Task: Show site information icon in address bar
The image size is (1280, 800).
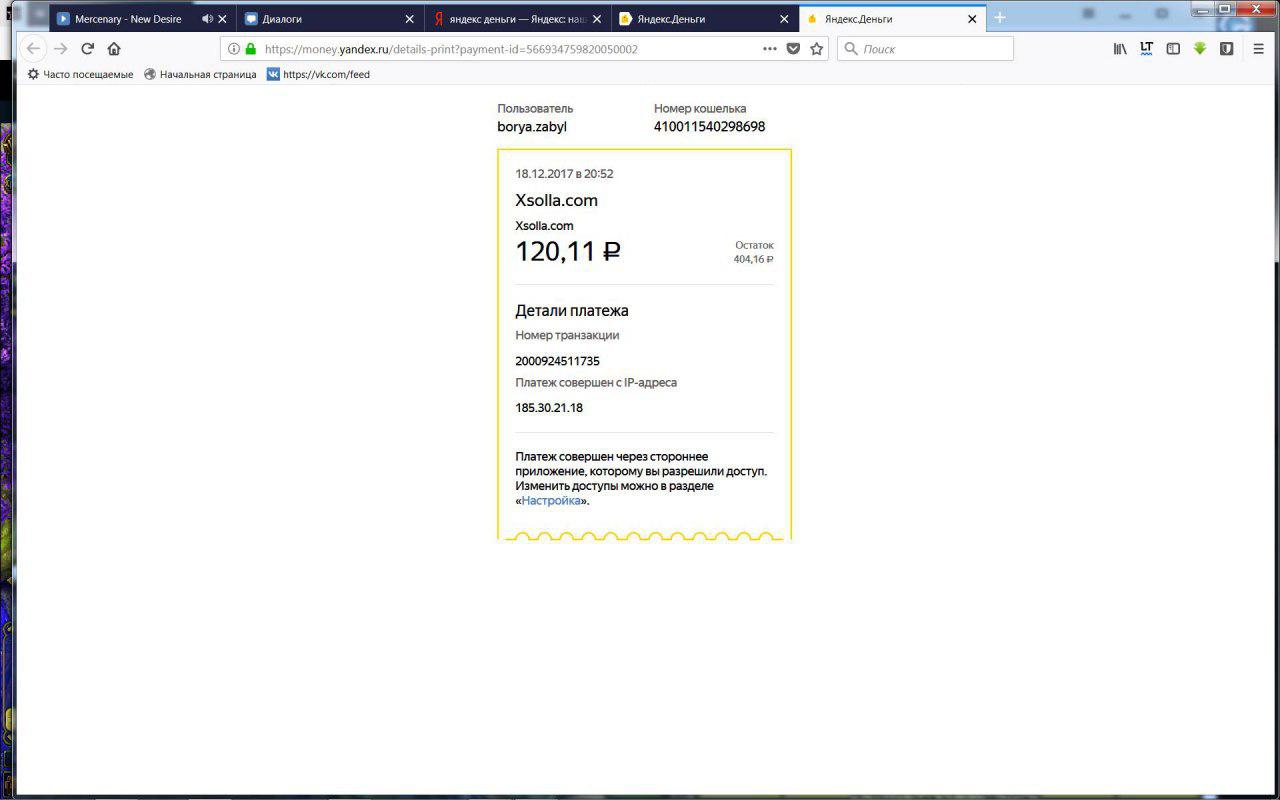Action: (x=234, y=49)
